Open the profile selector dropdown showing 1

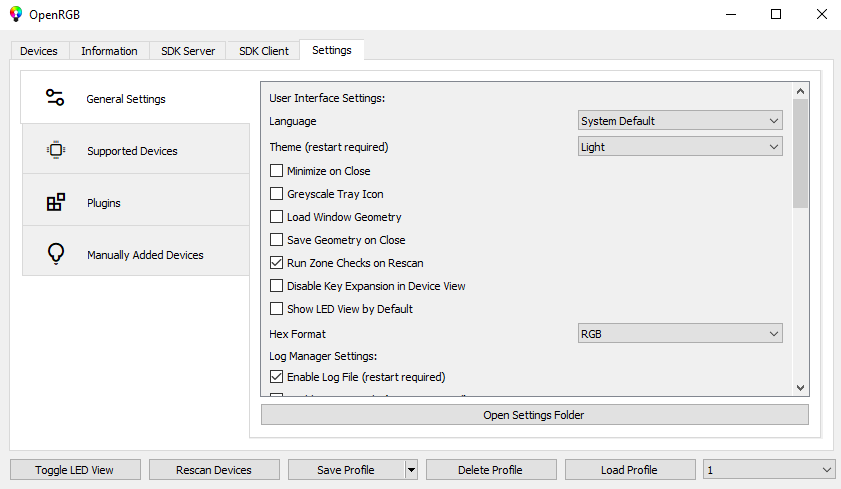(769, 470)
